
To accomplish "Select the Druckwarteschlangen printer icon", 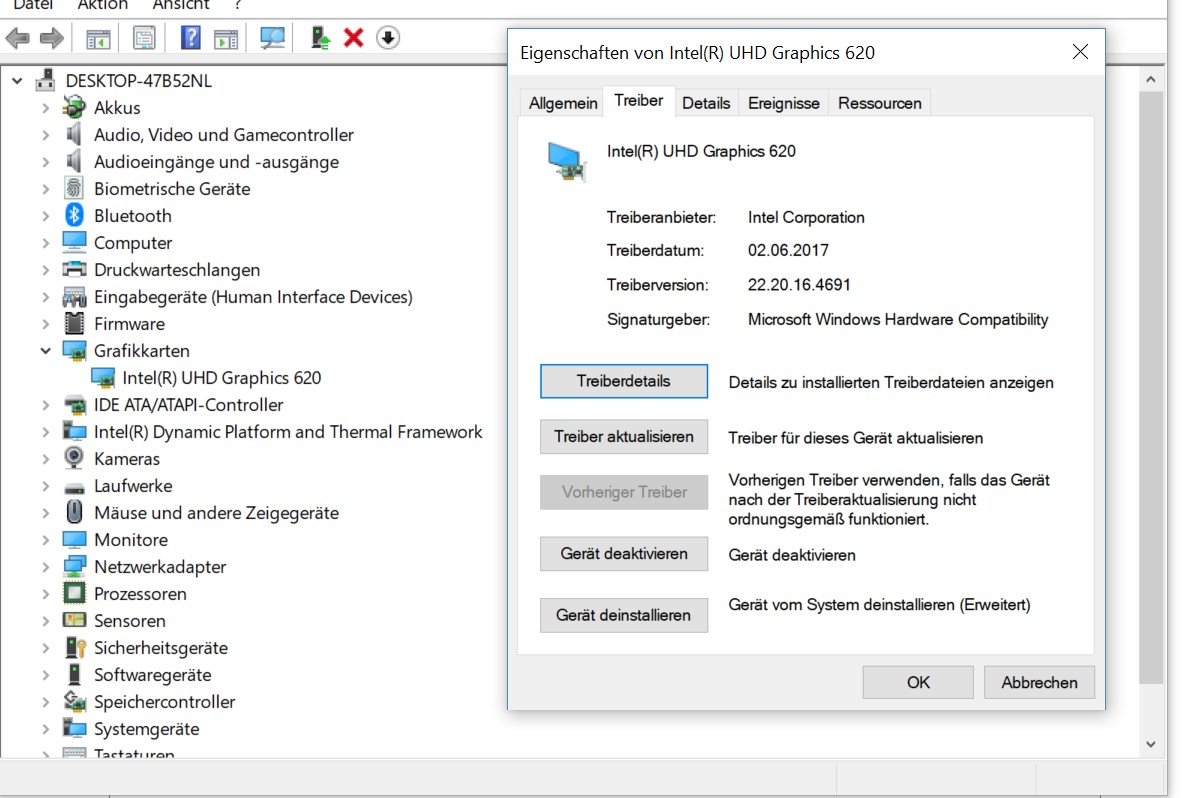I will click(x=74, y=269).
